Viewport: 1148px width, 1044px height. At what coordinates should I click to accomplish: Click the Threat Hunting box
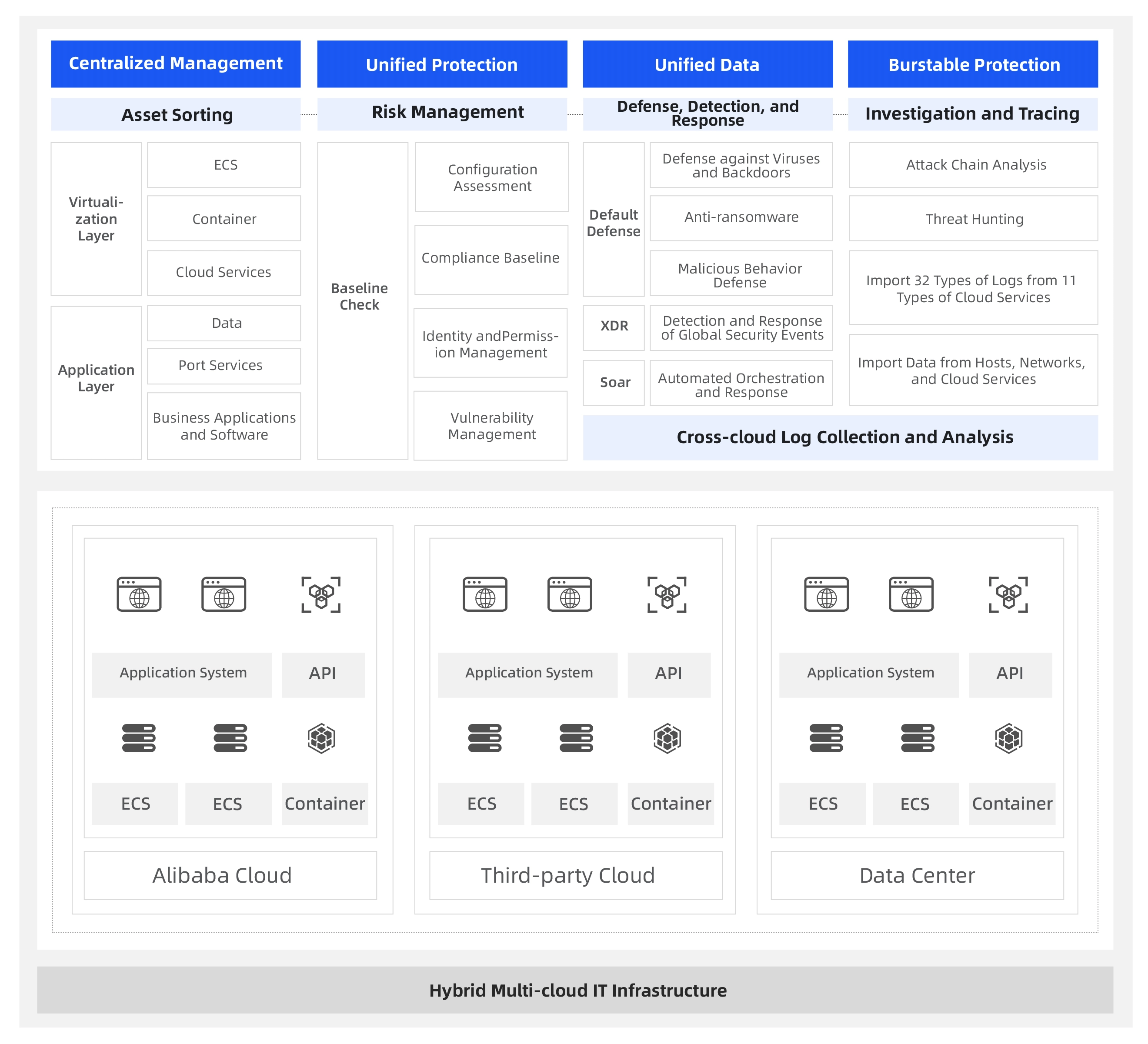point(973,219)
